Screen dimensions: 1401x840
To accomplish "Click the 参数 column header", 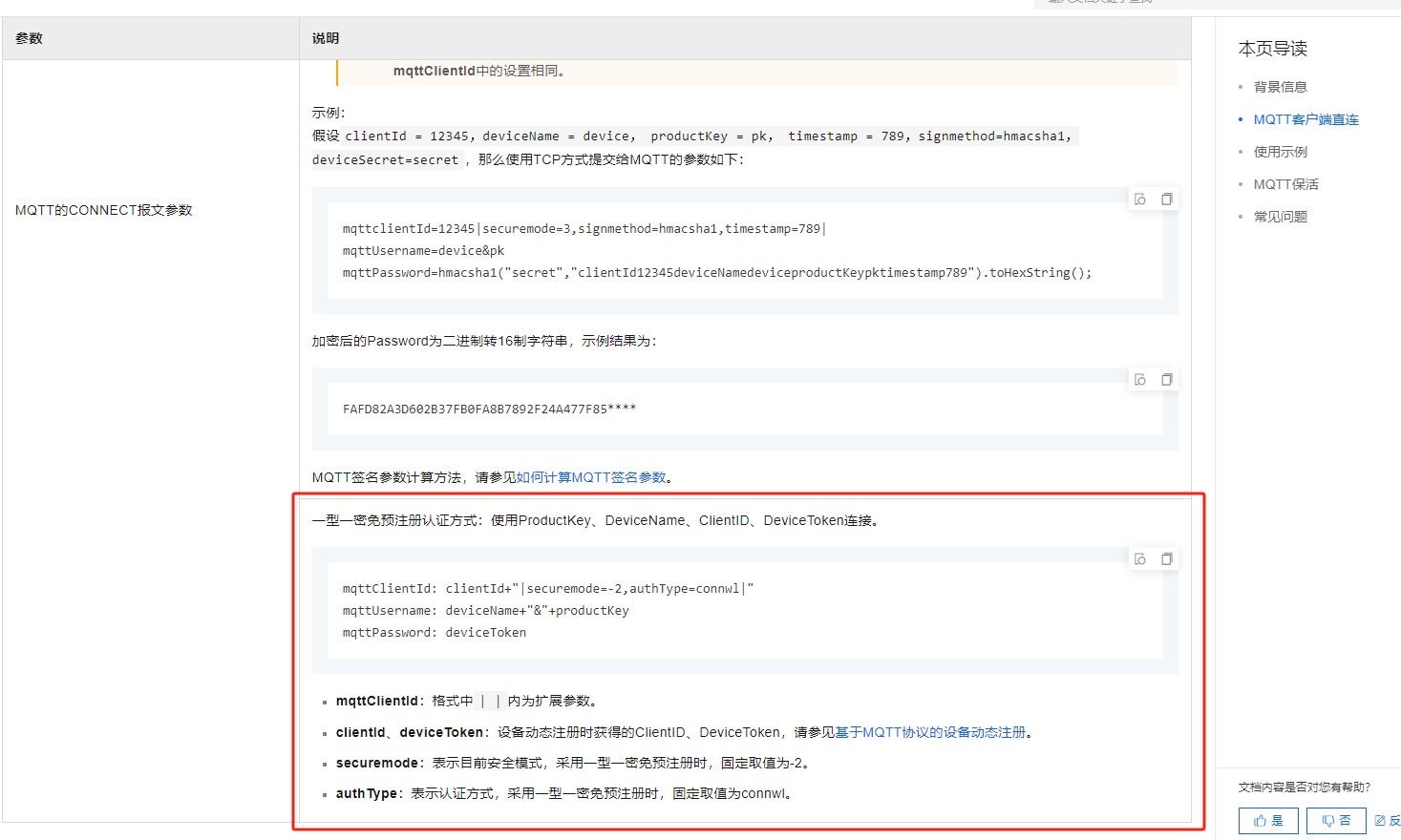I will point(29,38).
